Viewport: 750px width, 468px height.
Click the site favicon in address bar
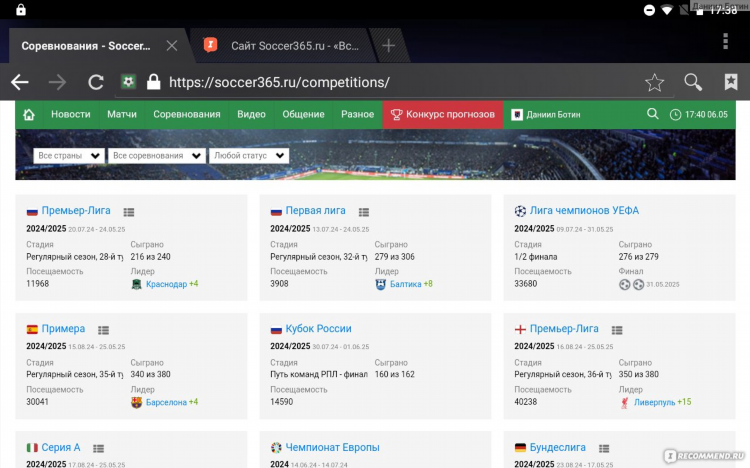click(x=128, y=82)
